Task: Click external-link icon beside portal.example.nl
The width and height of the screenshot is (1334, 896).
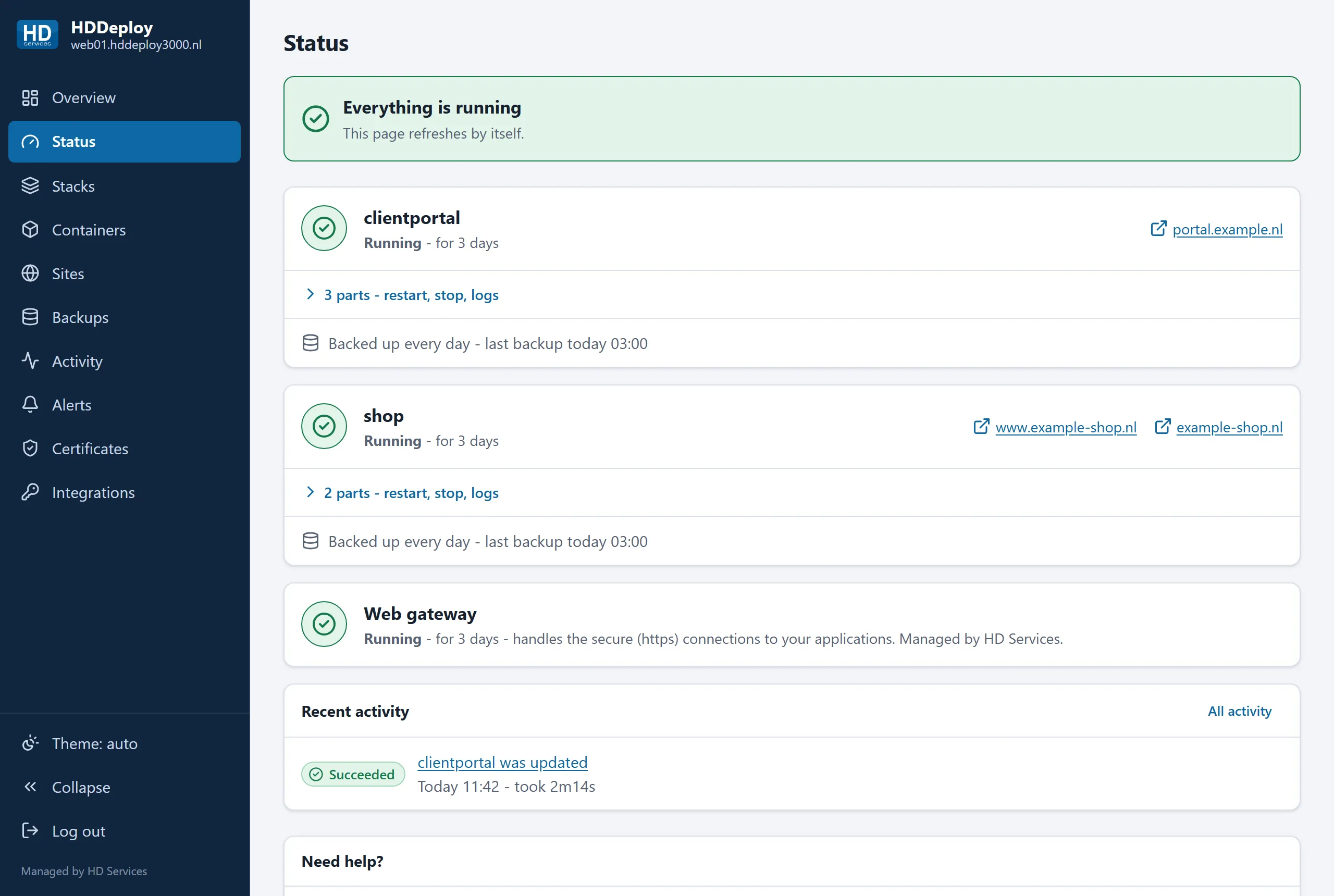Action: 1158,229
